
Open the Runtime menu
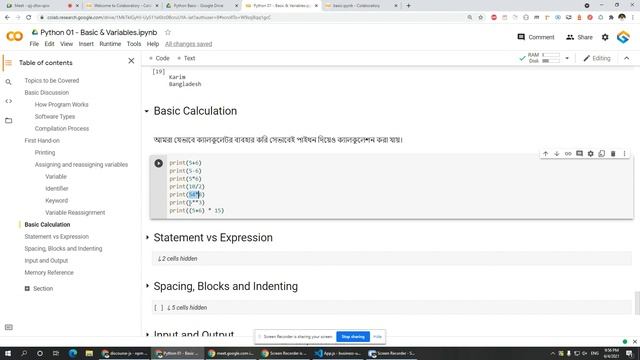pyautogui.click(x=110, y=44)
